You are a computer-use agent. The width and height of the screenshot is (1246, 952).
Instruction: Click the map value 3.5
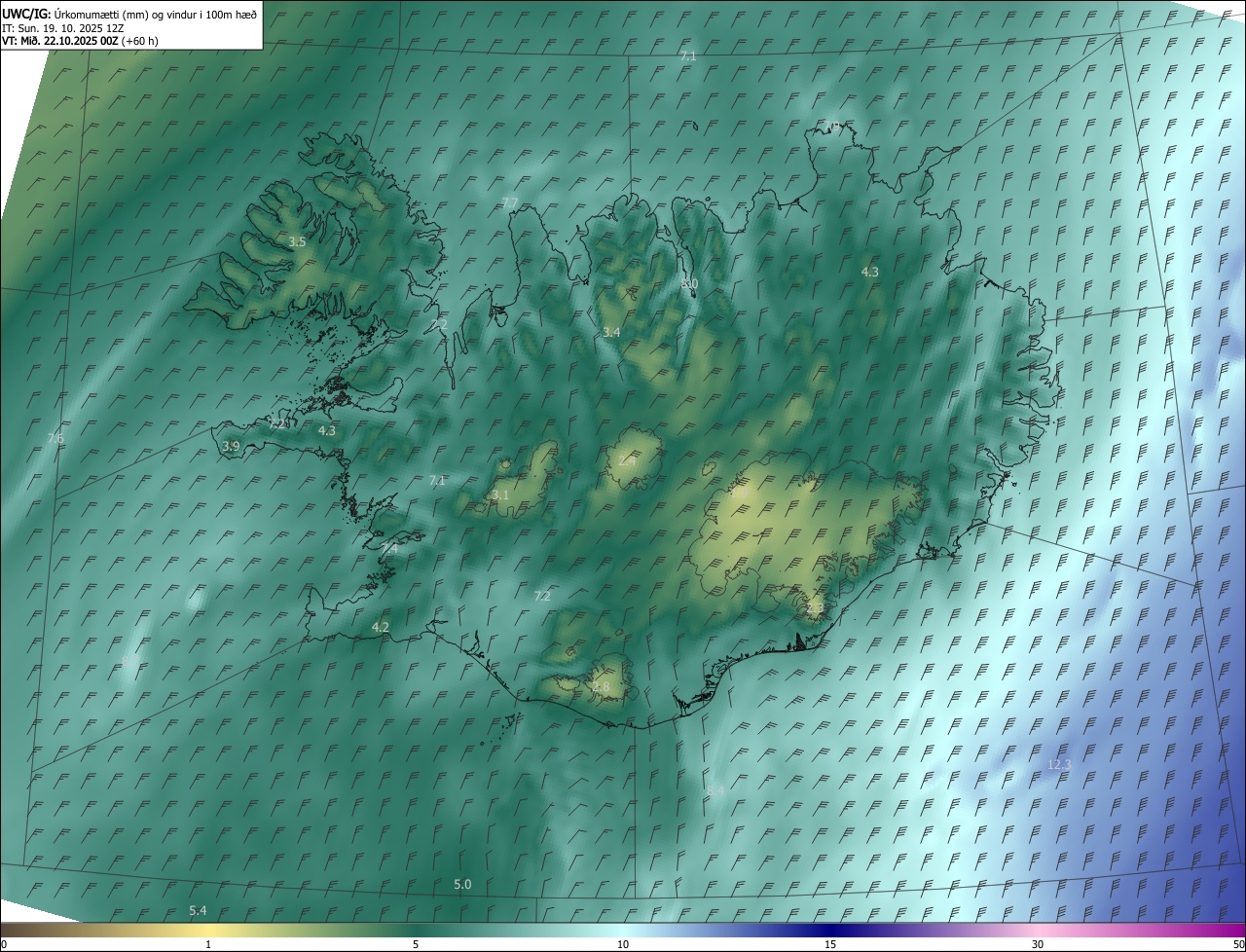click(297, 241)
